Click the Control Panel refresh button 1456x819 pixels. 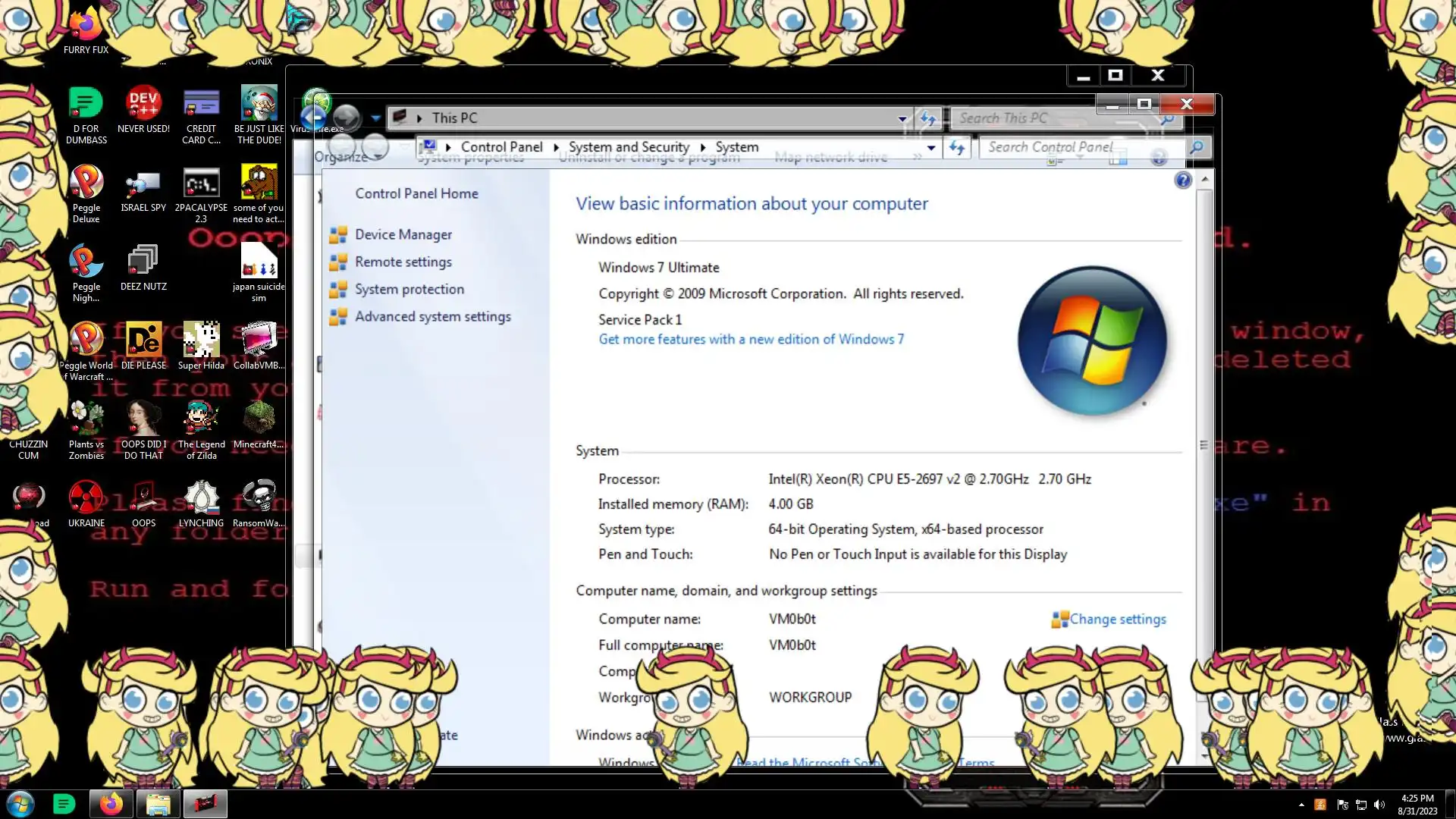click(x=956, y=148)
